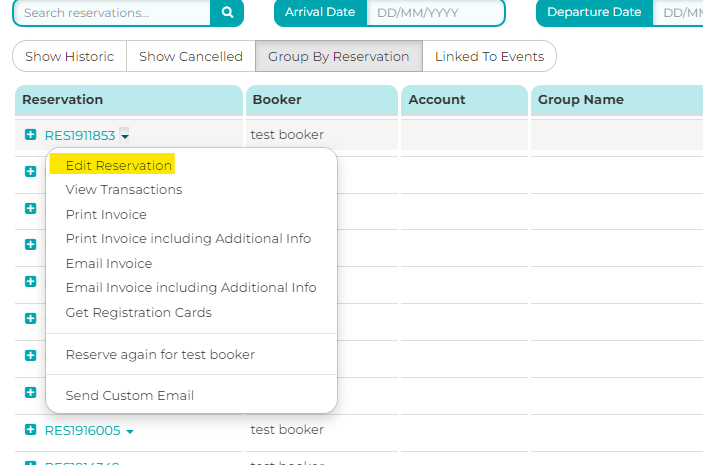Toggle Group By Reservation

coord(338,56)
